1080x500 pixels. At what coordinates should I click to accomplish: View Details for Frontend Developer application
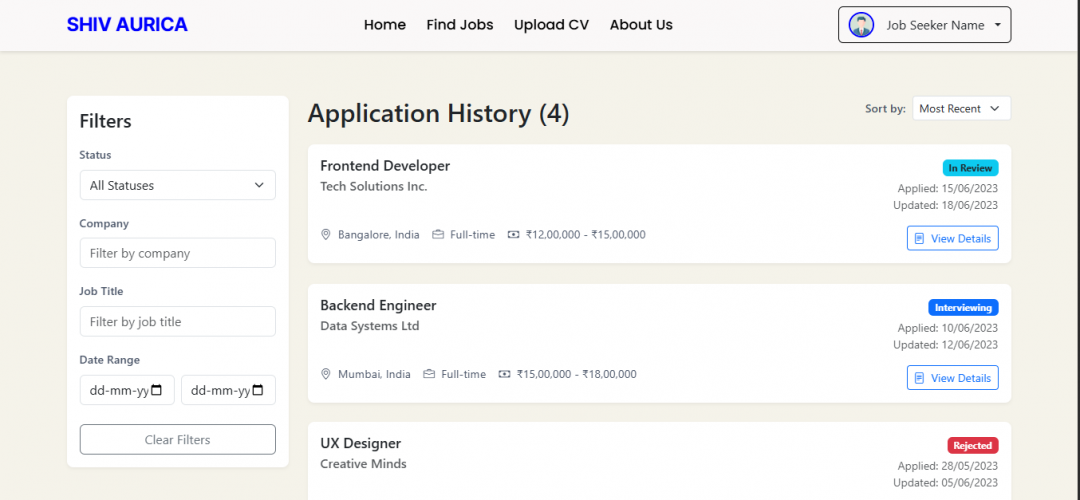point(953,238)
